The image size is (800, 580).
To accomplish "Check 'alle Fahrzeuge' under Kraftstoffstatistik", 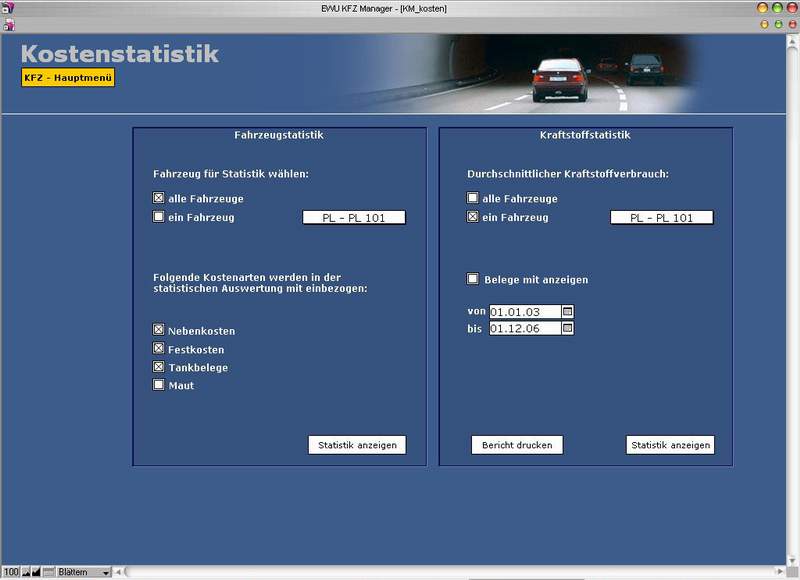I will point(473,198).
